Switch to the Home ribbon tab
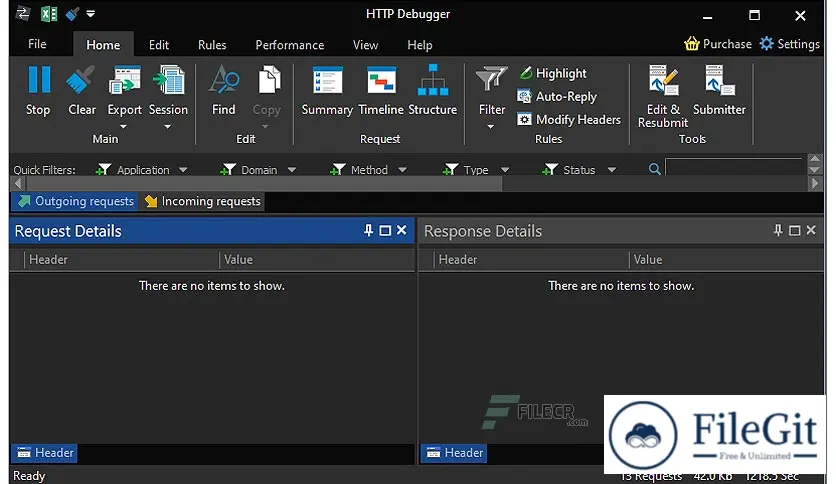 pyautogui.click(x=103, y=45)
